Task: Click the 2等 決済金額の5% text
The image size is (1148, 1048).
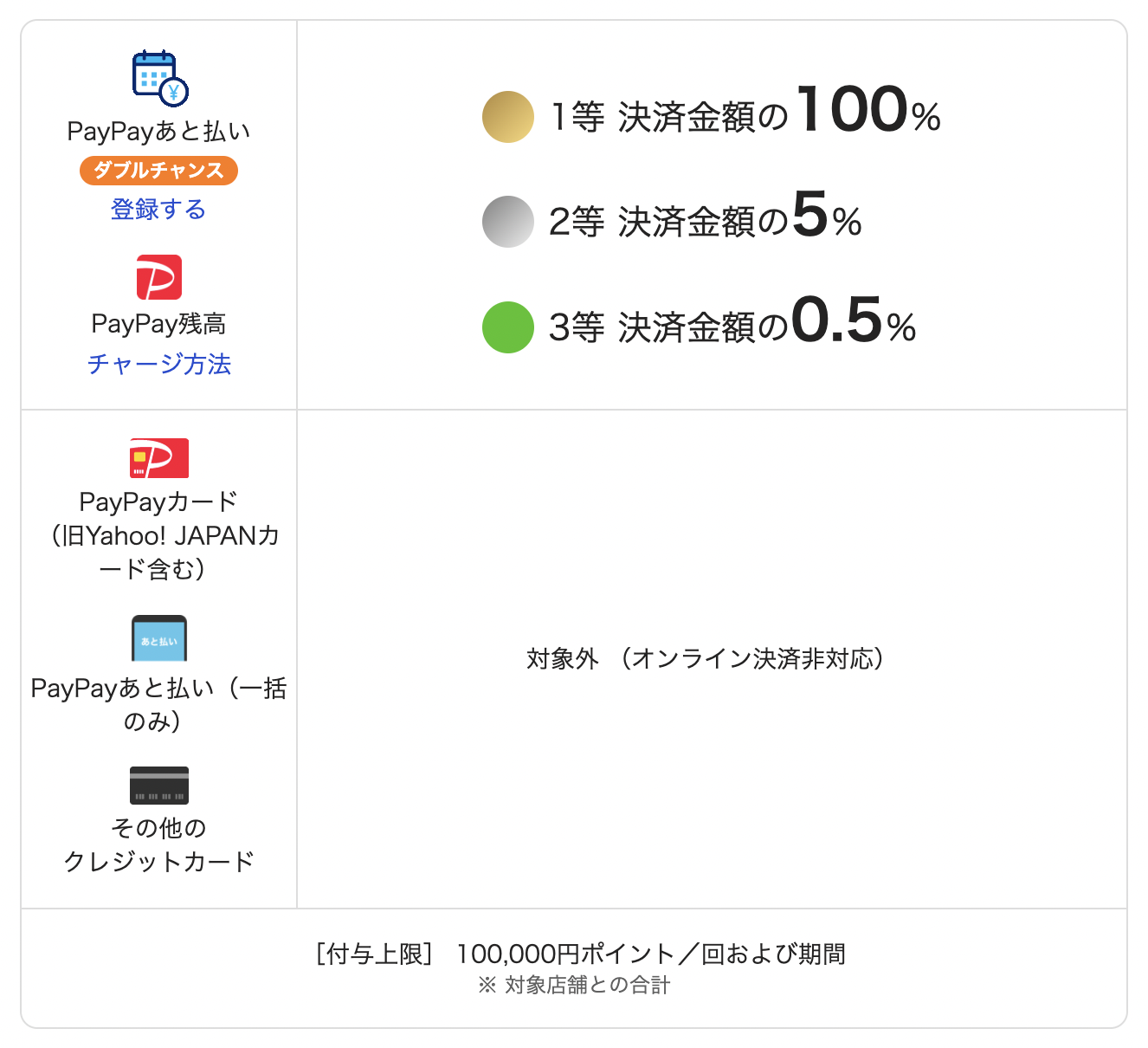Action: point(706,216)
